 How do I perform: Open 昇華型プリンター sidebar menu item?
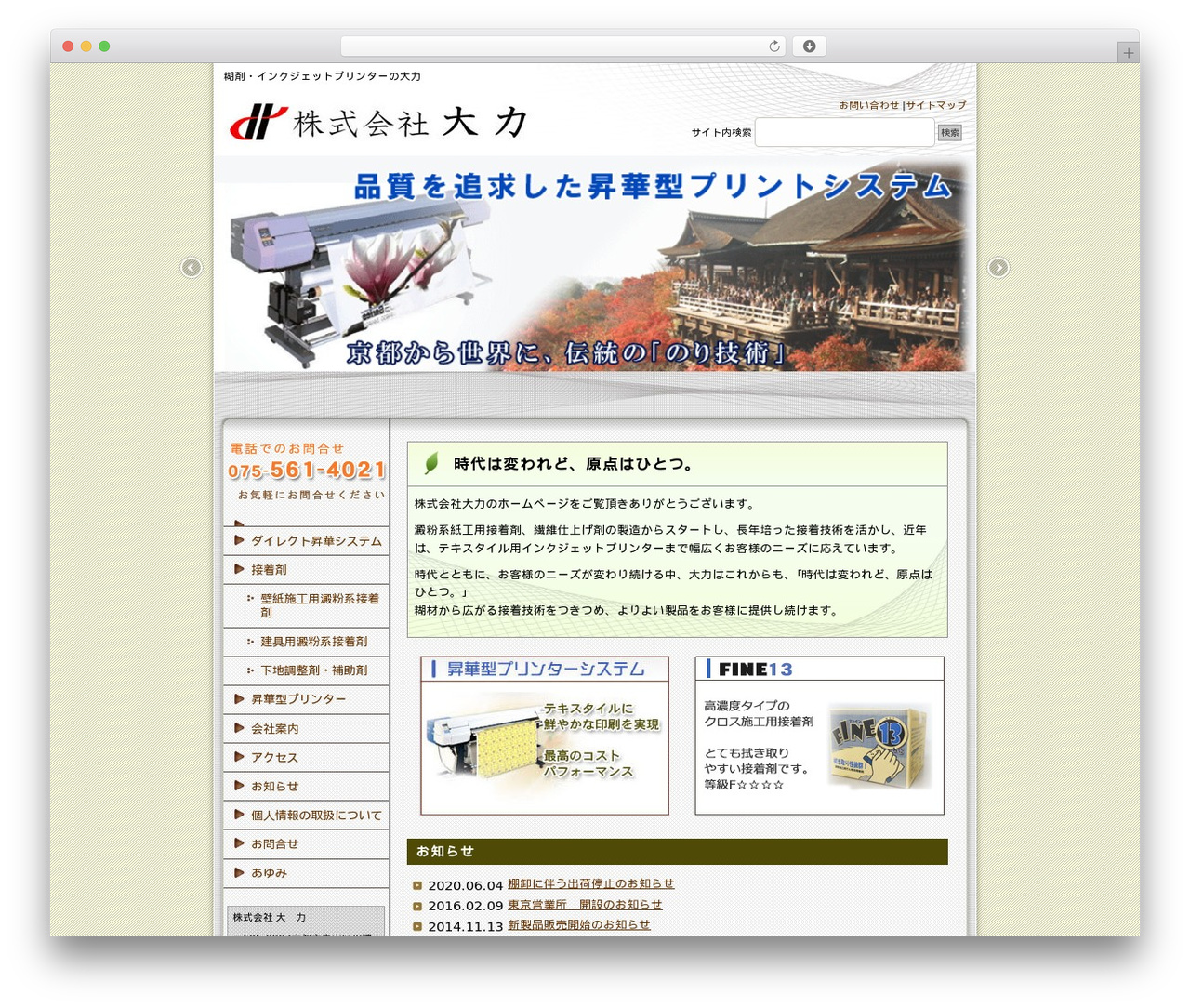click(x=306, y=699)
